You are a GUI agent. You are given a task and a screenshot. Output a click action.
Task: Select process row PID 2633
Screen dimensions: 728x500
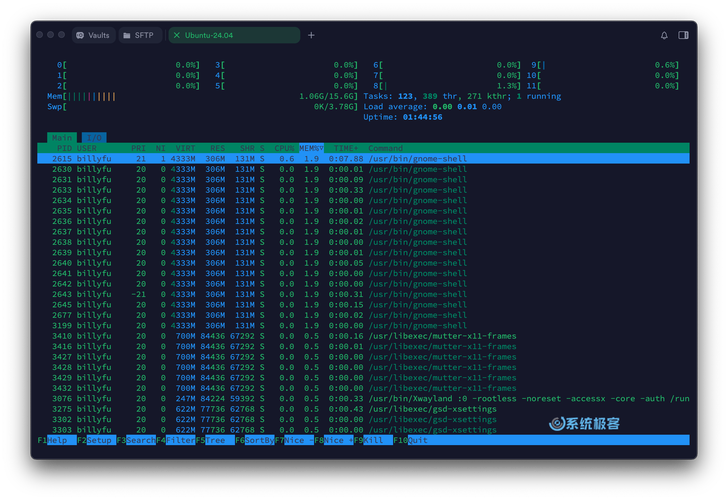click(x=363, y=190)
